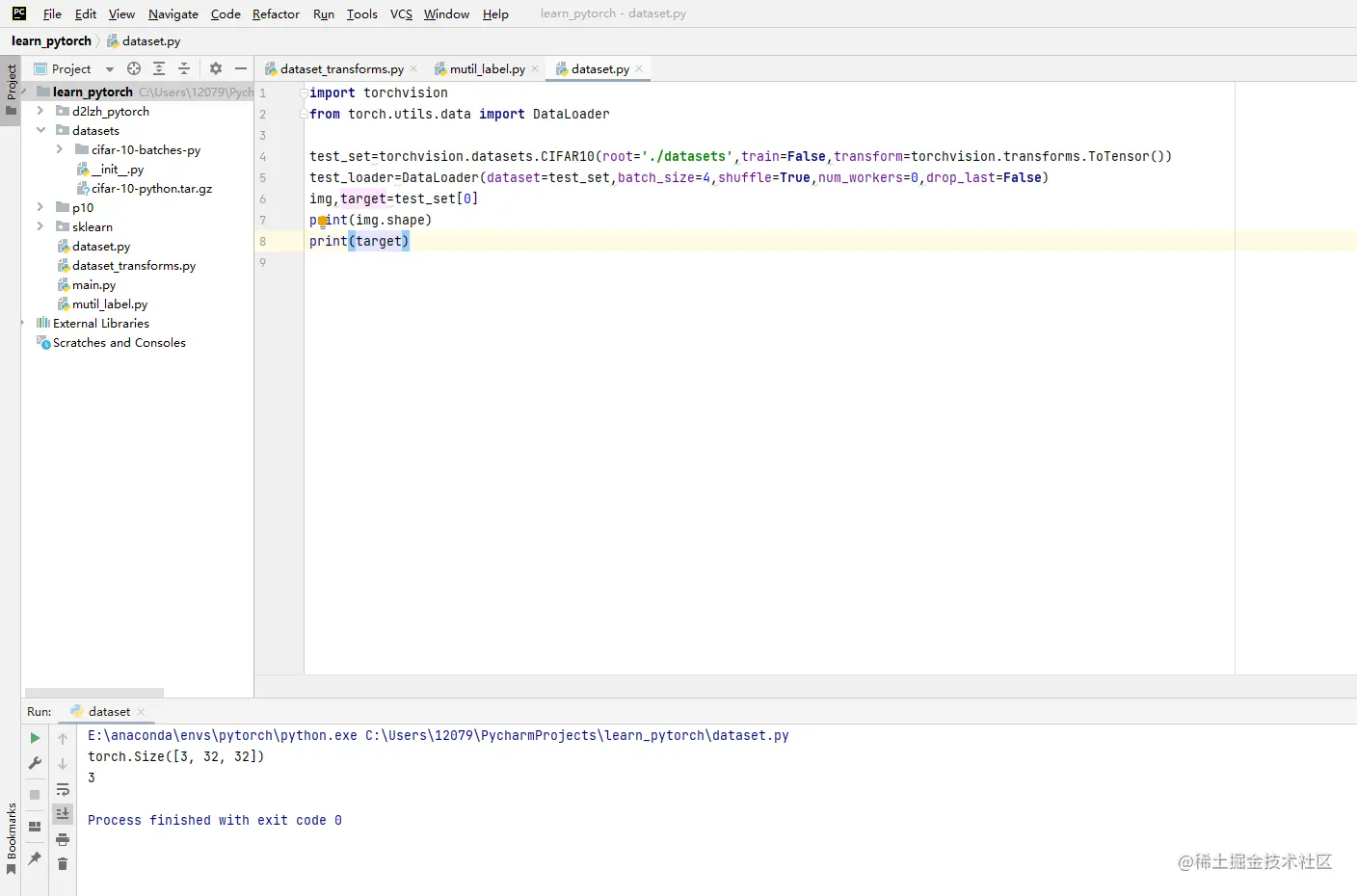Viewport: 1357px width, 896px height.
Task: Toggle soft-wrap in Run console
Action: [63, 789]
